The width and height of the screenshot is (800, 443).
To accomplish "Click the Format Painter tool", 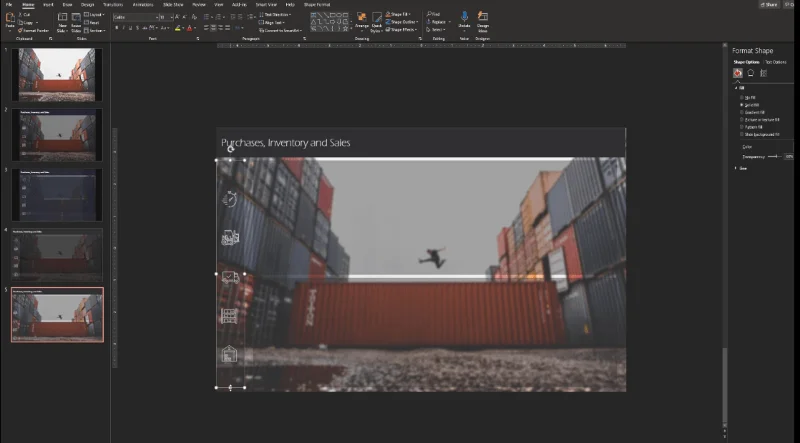I will pyautogui.click(x=34, y=31).
